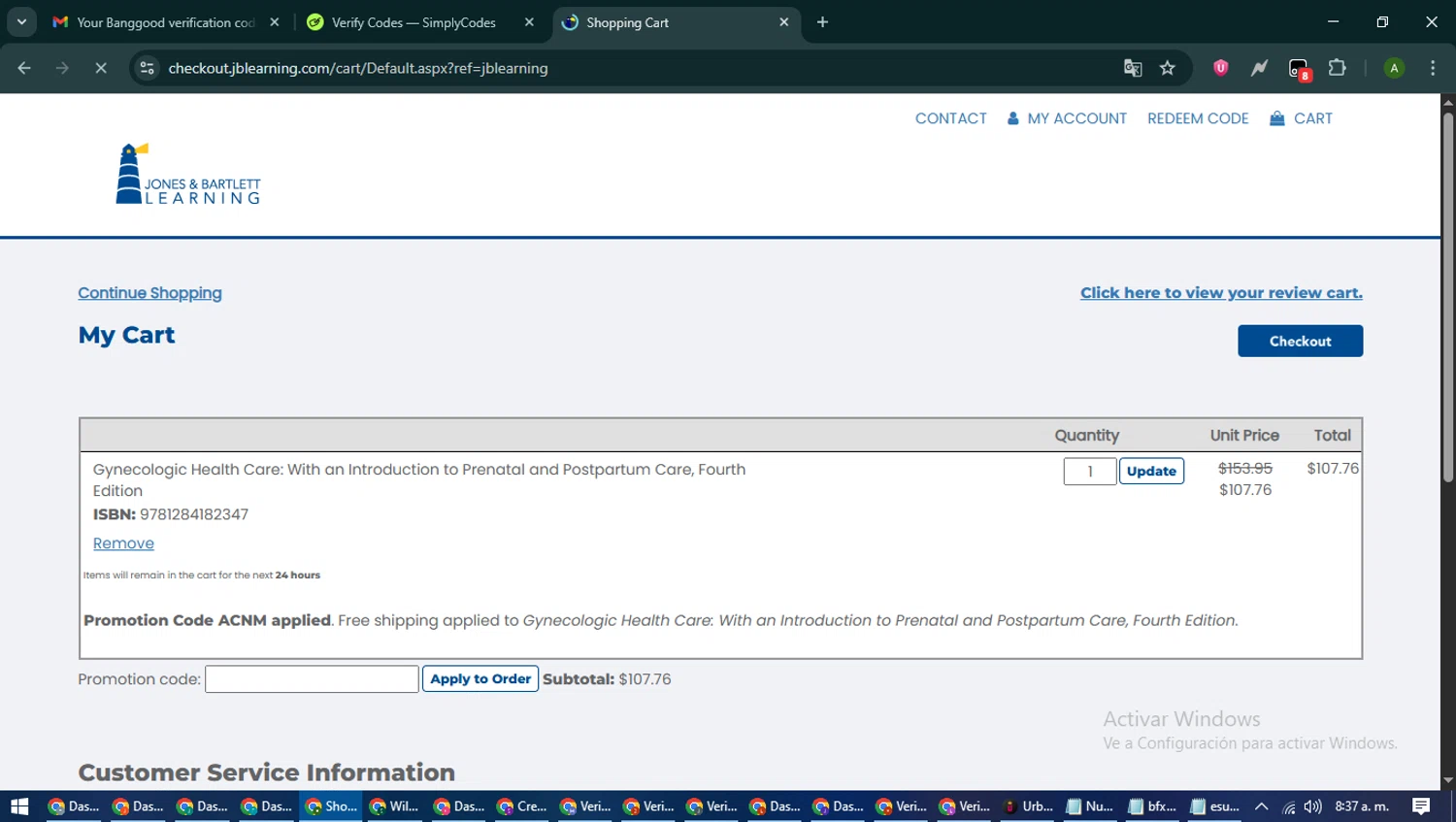Open the profile avatar A

[1394, 68]
